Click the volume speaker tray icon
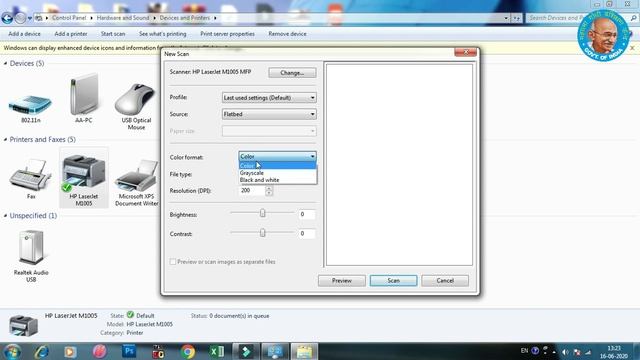Viewport: 640px width, 360px height. (x=565, y=351)
